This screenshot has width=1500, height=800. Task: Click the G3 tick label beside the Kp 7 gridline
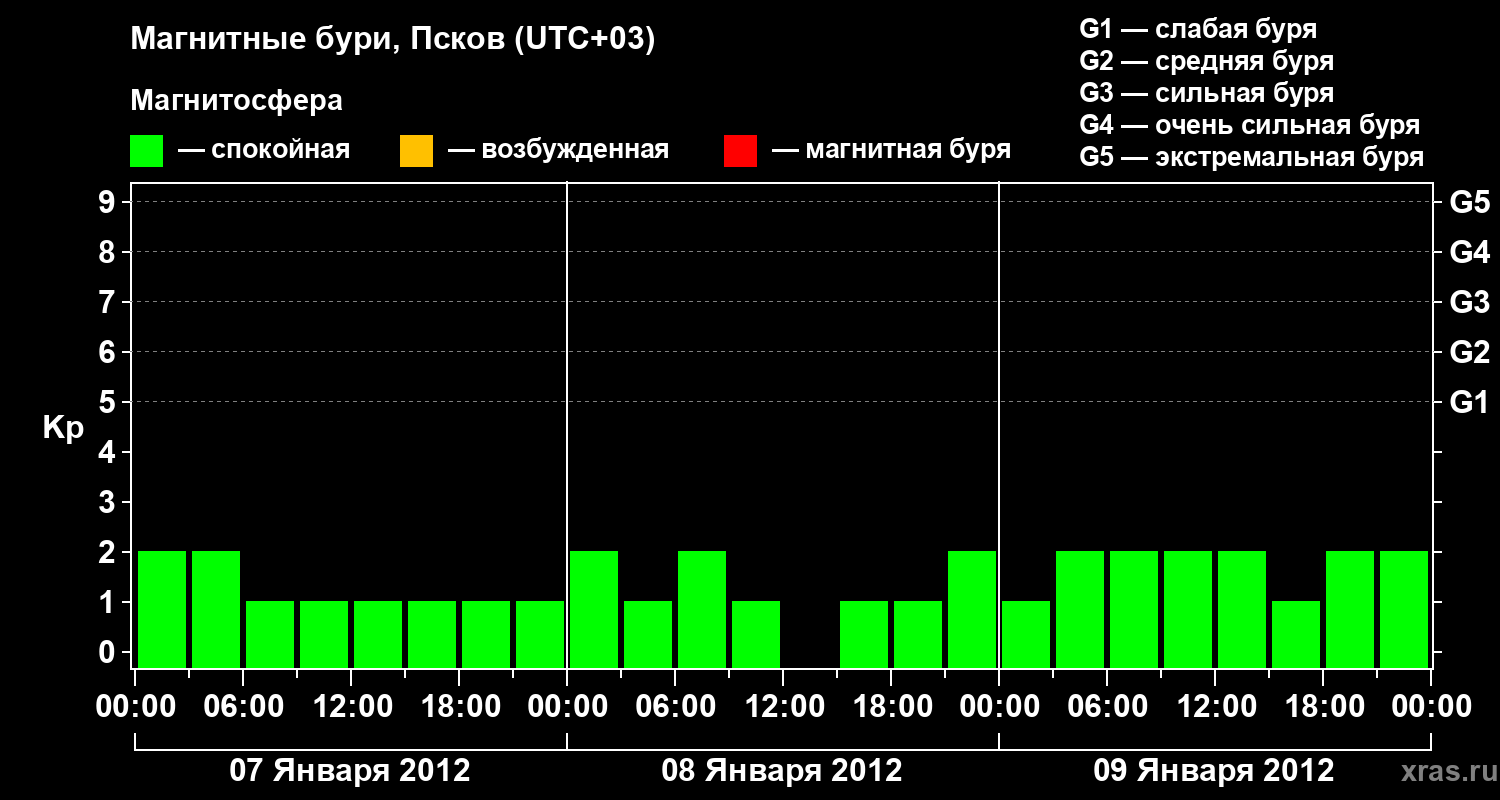1470,303
